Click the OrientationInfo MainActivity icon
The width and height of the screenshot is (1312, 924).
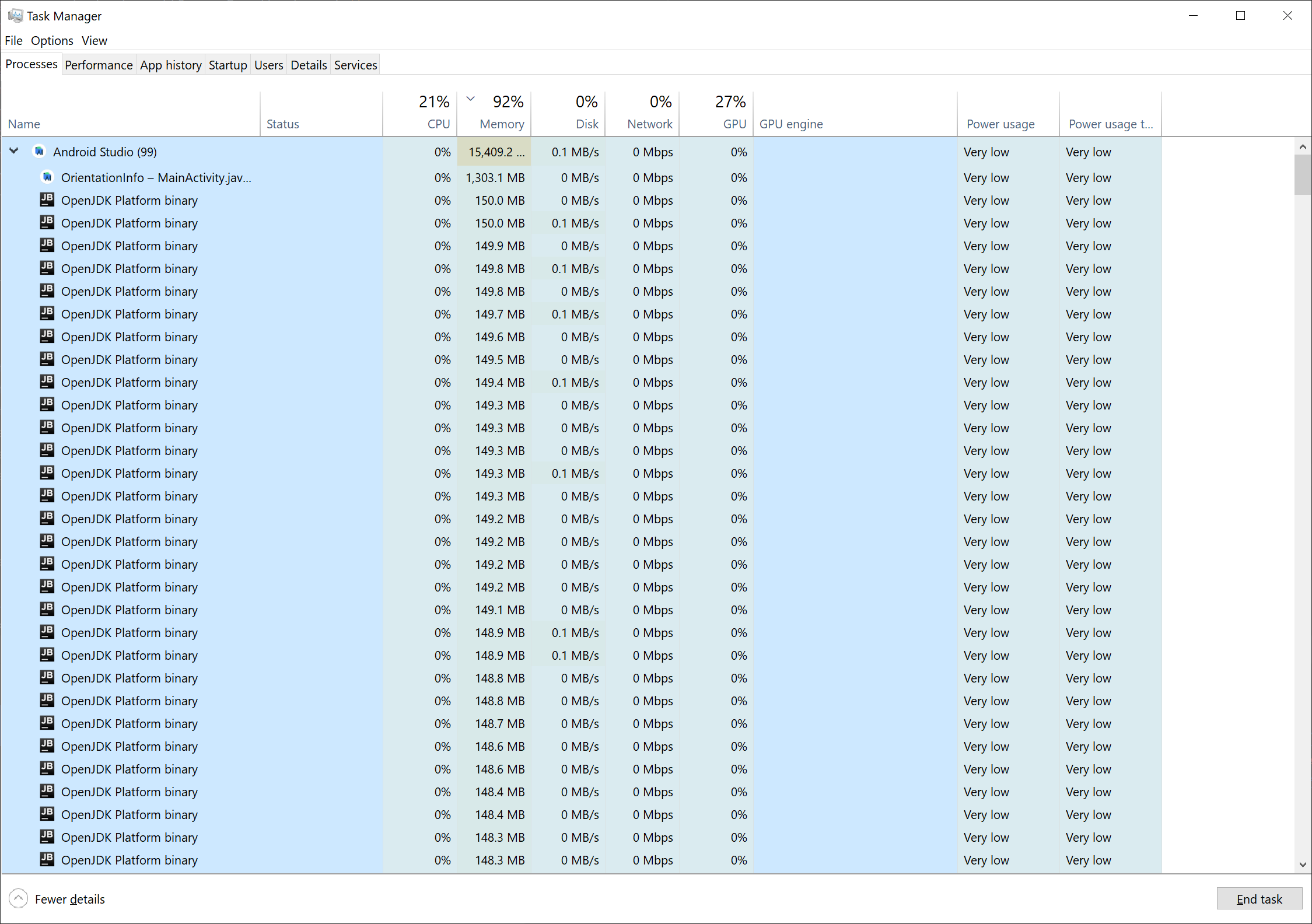[x=47, y=177]
